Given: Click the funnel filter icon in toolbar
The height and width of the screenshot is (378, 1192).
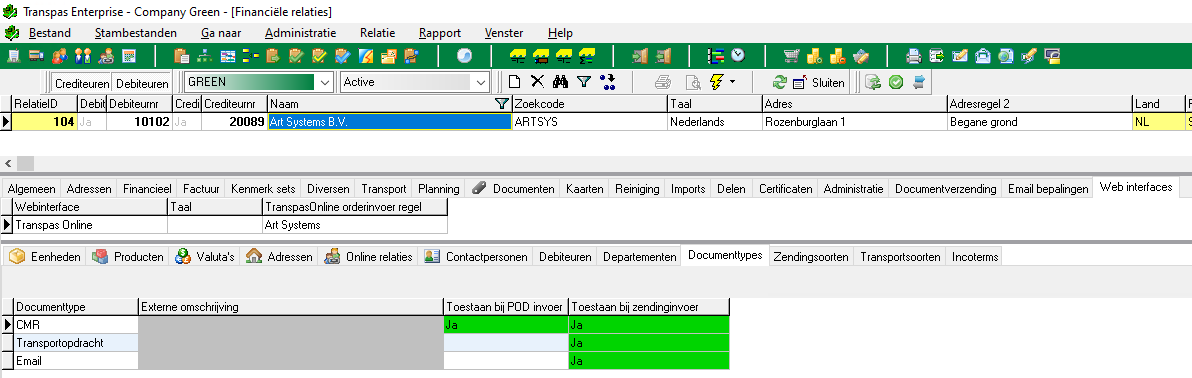Looking at the screenshot, I should point(583,82).
